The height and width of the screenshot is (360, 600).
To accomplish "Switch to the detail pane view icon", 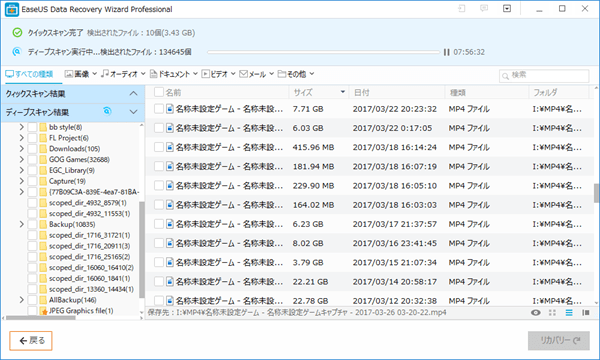I will coord(585,313).
